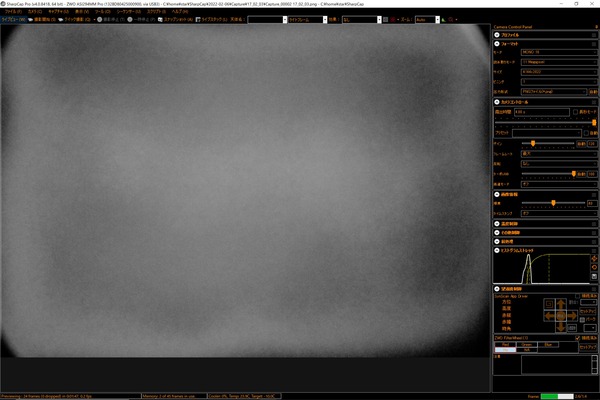The width and height of the screenshot is (600, 400).
Task: Click the Live View toolbar button
Action: tap(13, 20)
